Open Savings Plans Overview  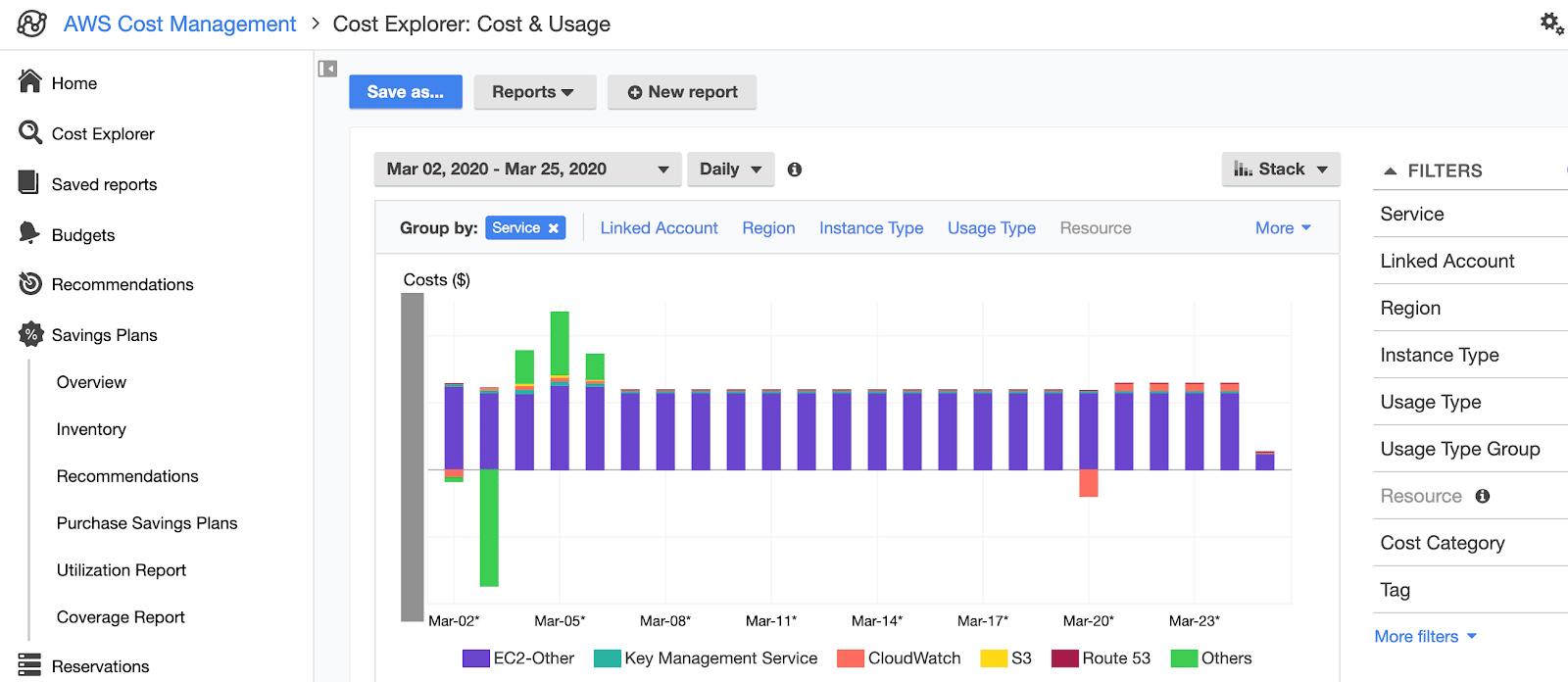[91, 382]
